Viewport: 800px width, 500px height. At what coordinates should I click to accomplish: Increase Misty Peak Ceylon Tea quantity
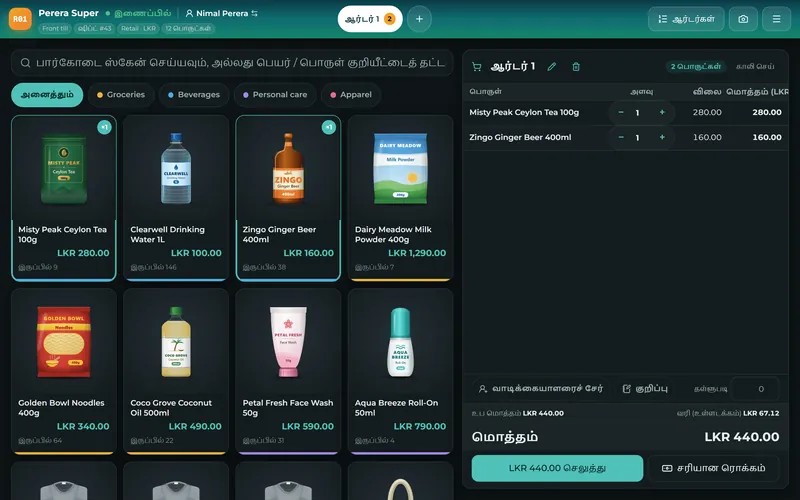tap(662, 112)
